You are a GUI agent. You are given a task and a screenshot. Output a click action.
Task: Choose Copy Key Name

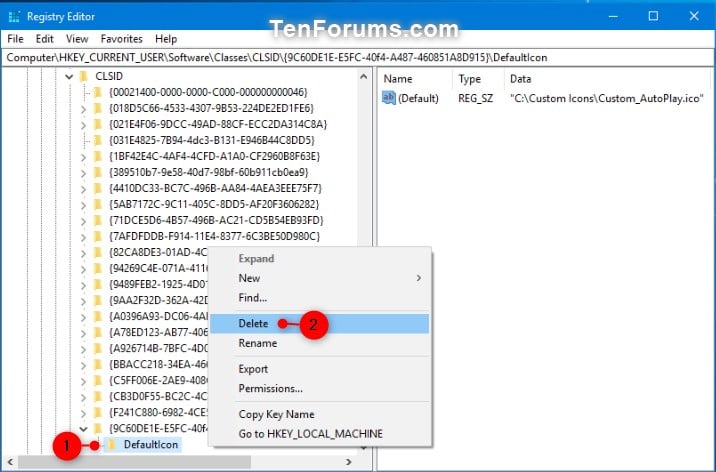pyautogui.click(x=320, y=414)
